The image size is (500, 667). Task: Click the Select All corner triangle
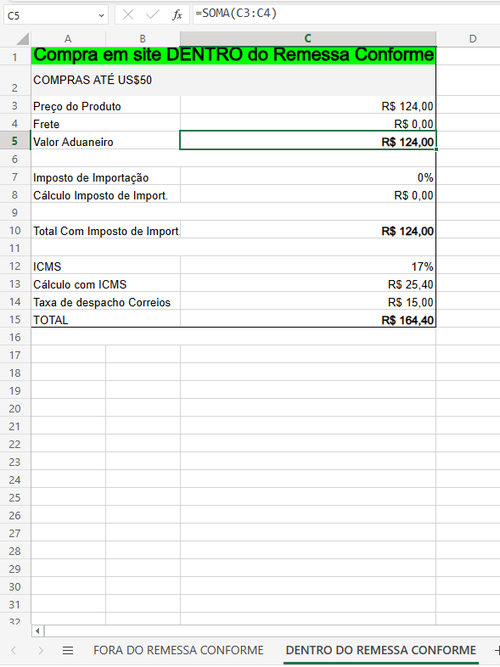coord(22,39)
